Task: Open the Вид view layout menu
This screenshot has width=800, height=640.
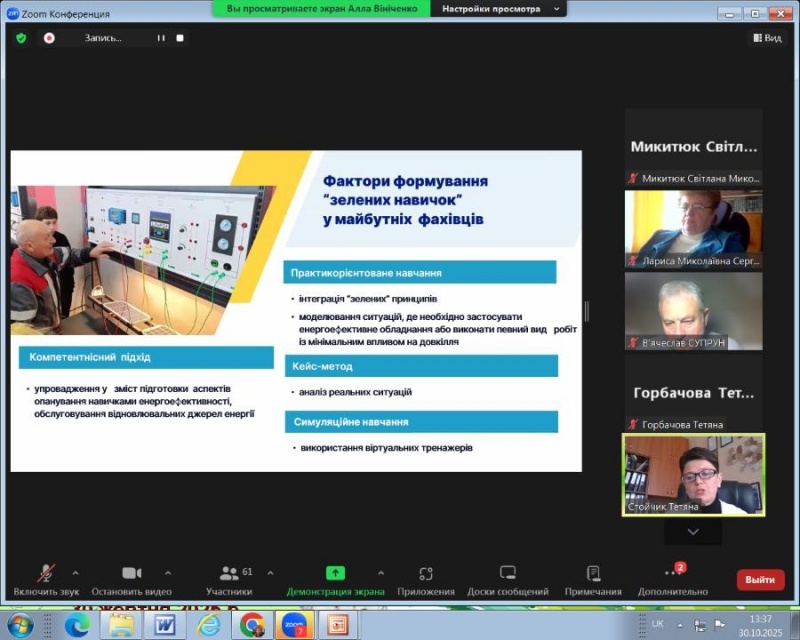Action: [766, 38]
